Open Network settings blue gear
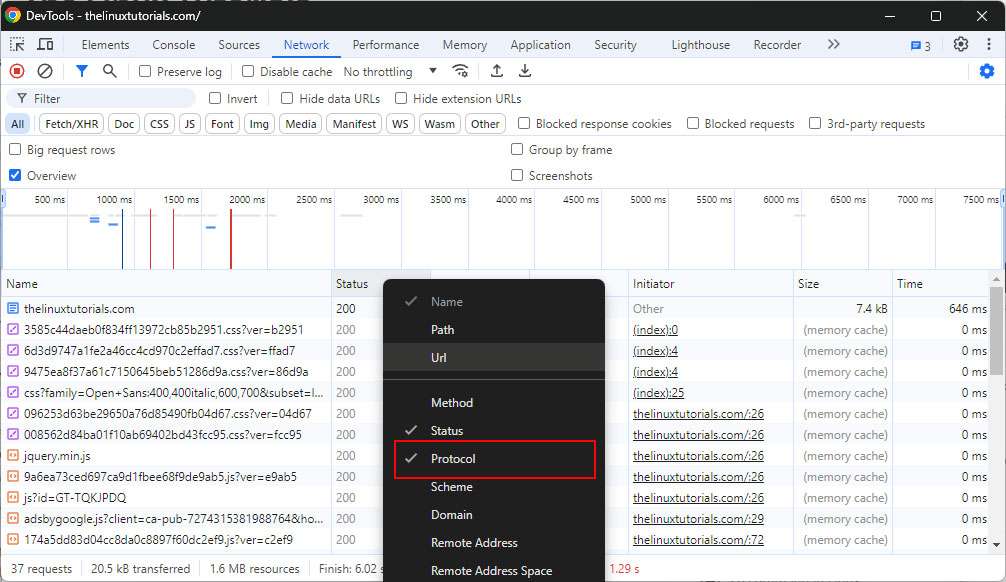The image size is (1006, 582). click(987, 71)
